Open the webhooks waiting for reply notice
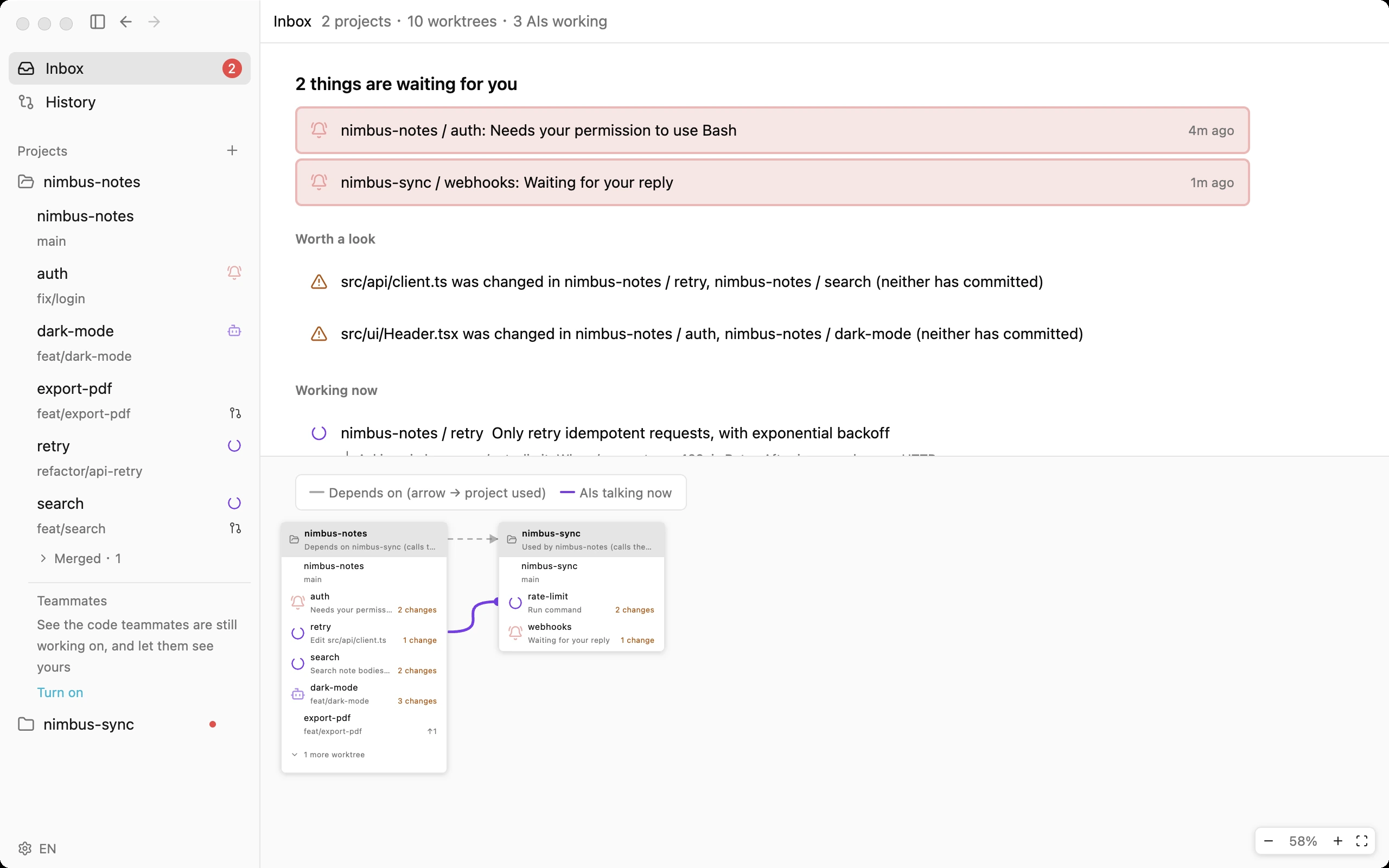This screenshot has height=868, width=1389. click(x=772, y=183)
